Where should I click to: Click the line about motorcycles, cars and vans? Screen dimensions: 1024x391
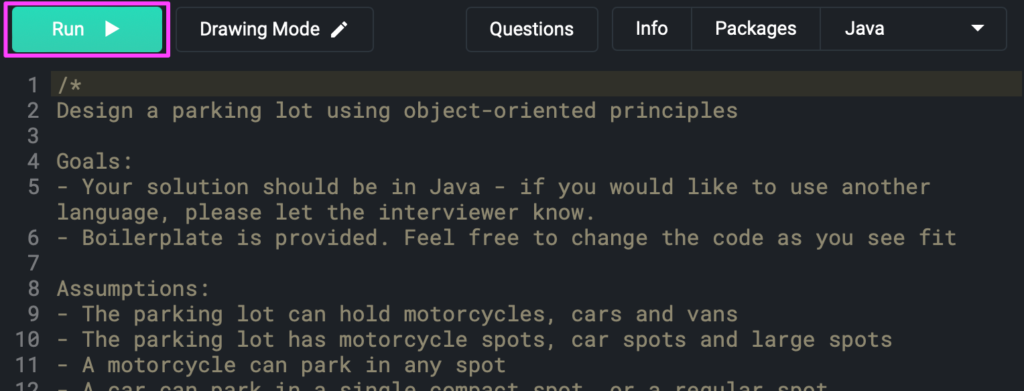(x=397, y=314)
